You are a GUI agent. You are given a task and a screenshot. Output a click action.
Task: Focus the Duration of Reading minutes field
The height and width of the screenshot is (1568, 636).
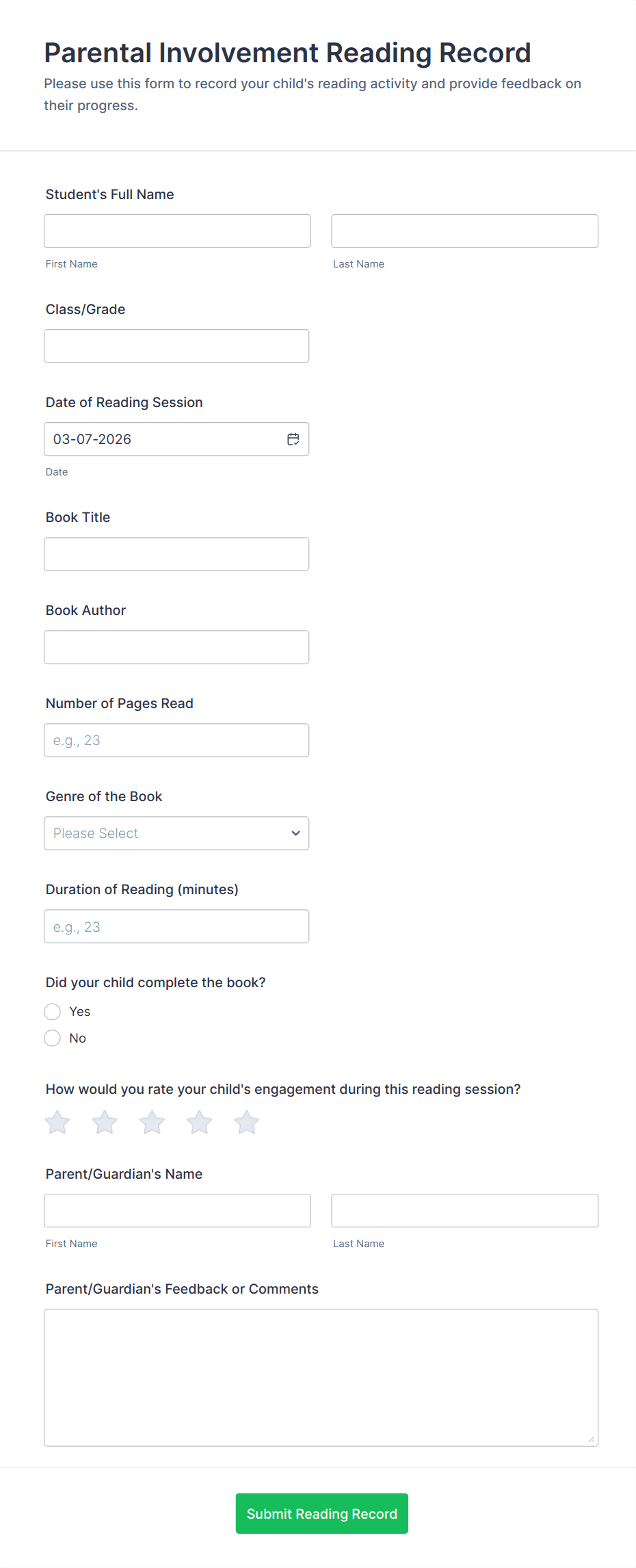176,926
